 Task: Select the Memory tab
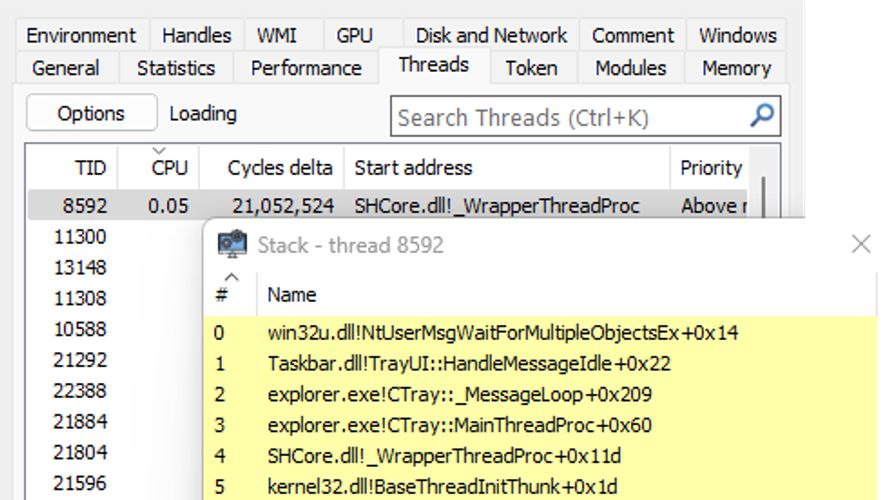point(736,68)
